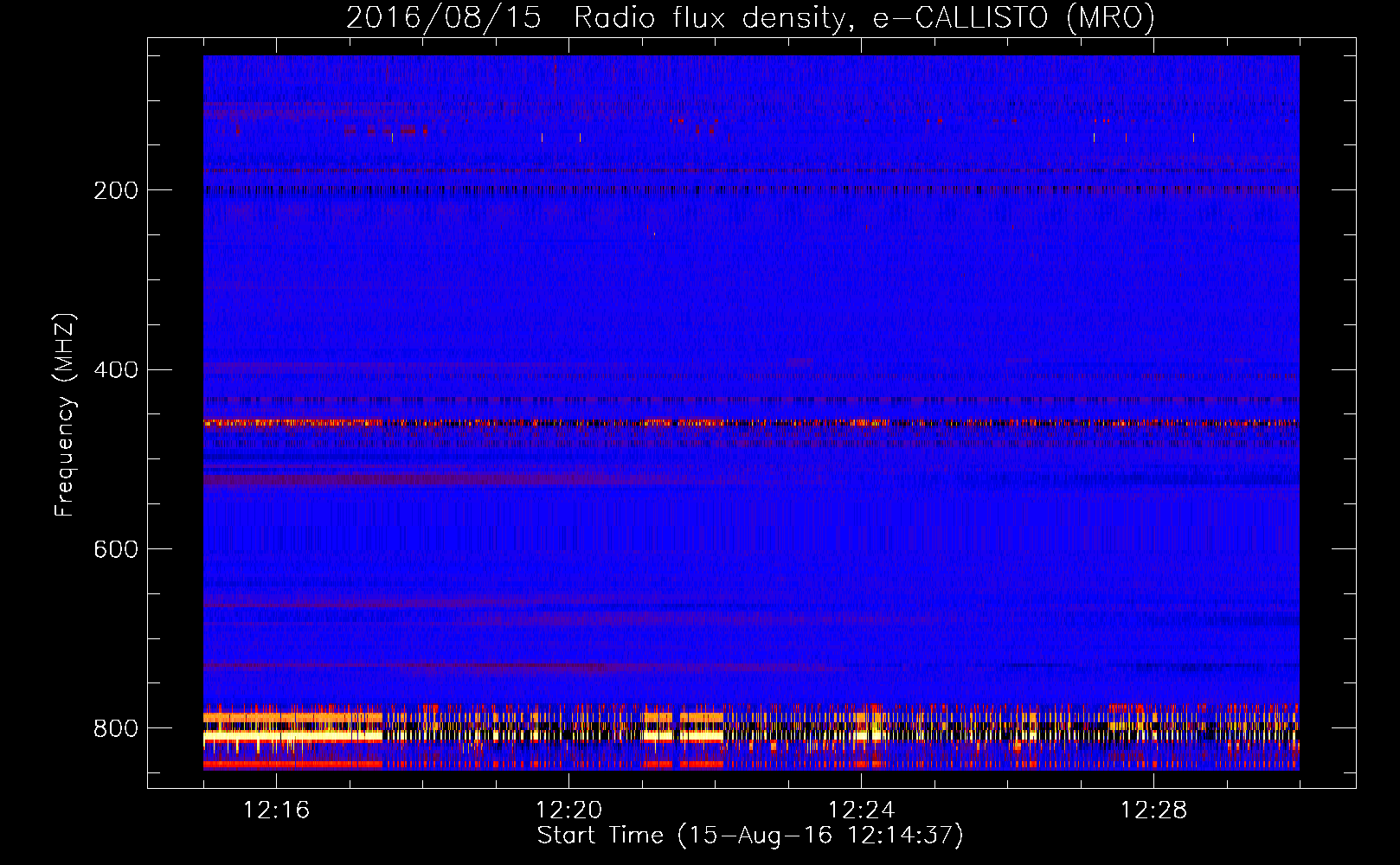Click the '12:28' time tick label
The image size is (1400, 865).
1153,811
